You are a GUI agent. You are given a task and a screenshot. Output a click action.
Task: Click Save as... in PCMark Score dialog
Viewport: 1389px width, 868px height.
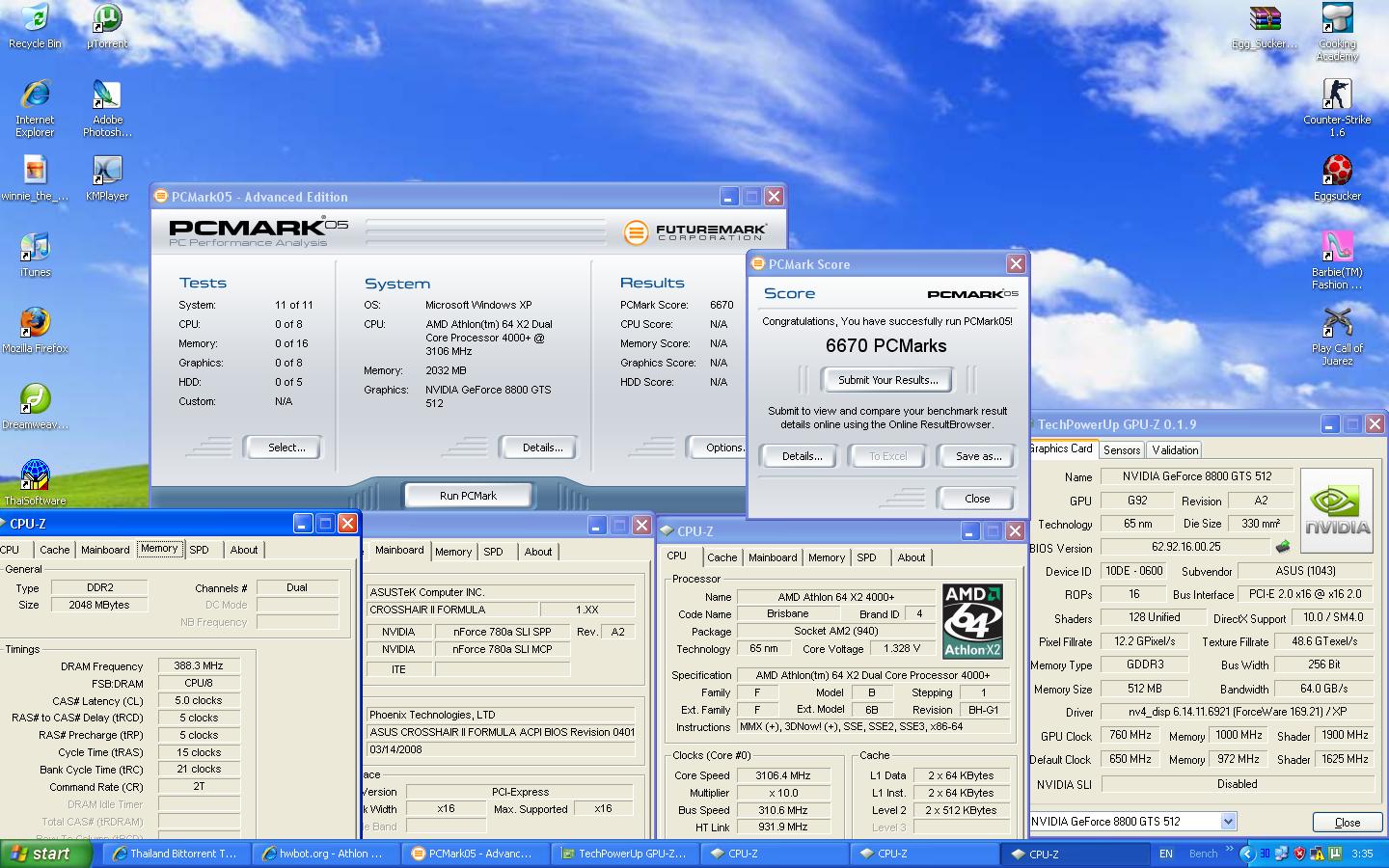pos(978,456)
